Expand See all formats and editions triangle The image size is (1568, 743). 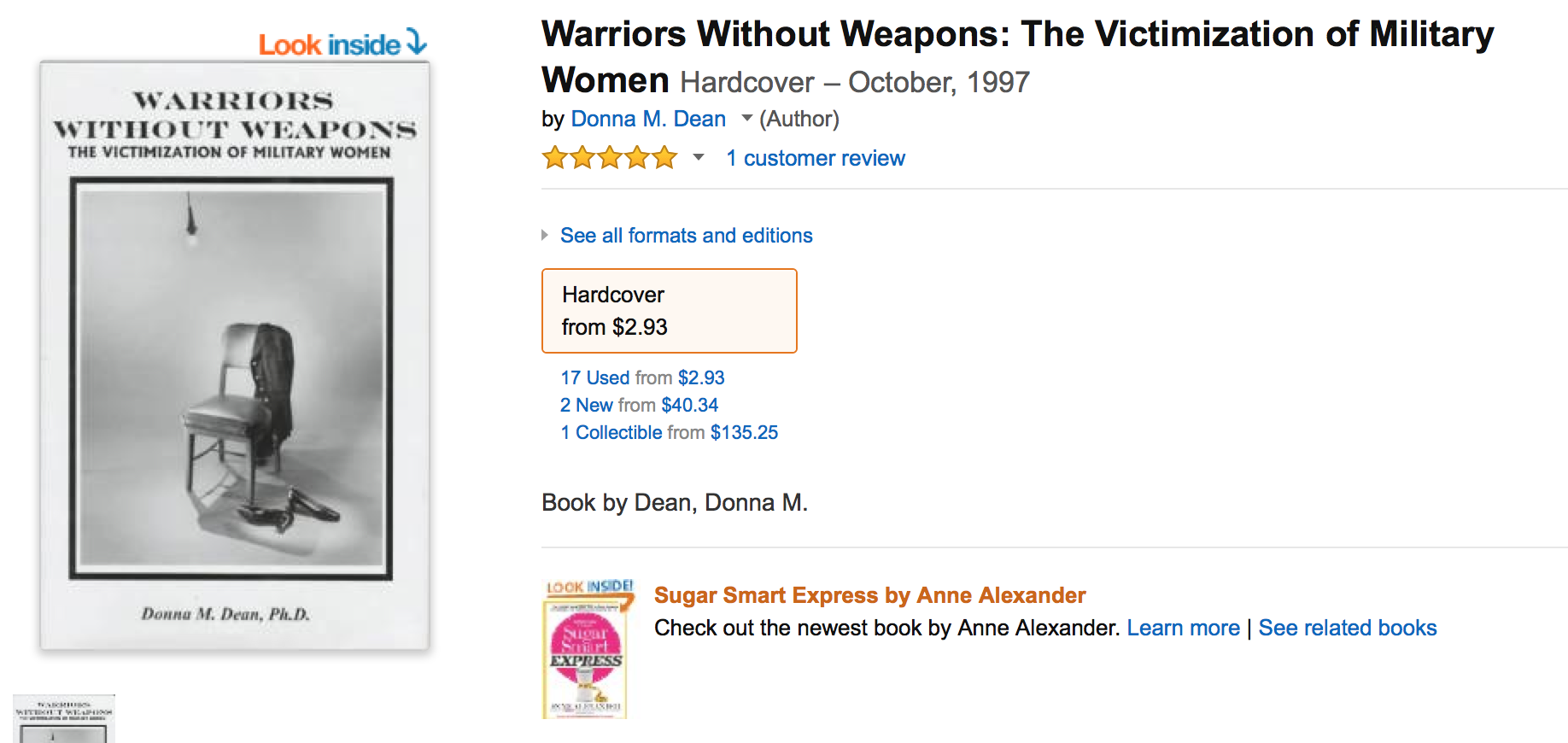point(545,235)
